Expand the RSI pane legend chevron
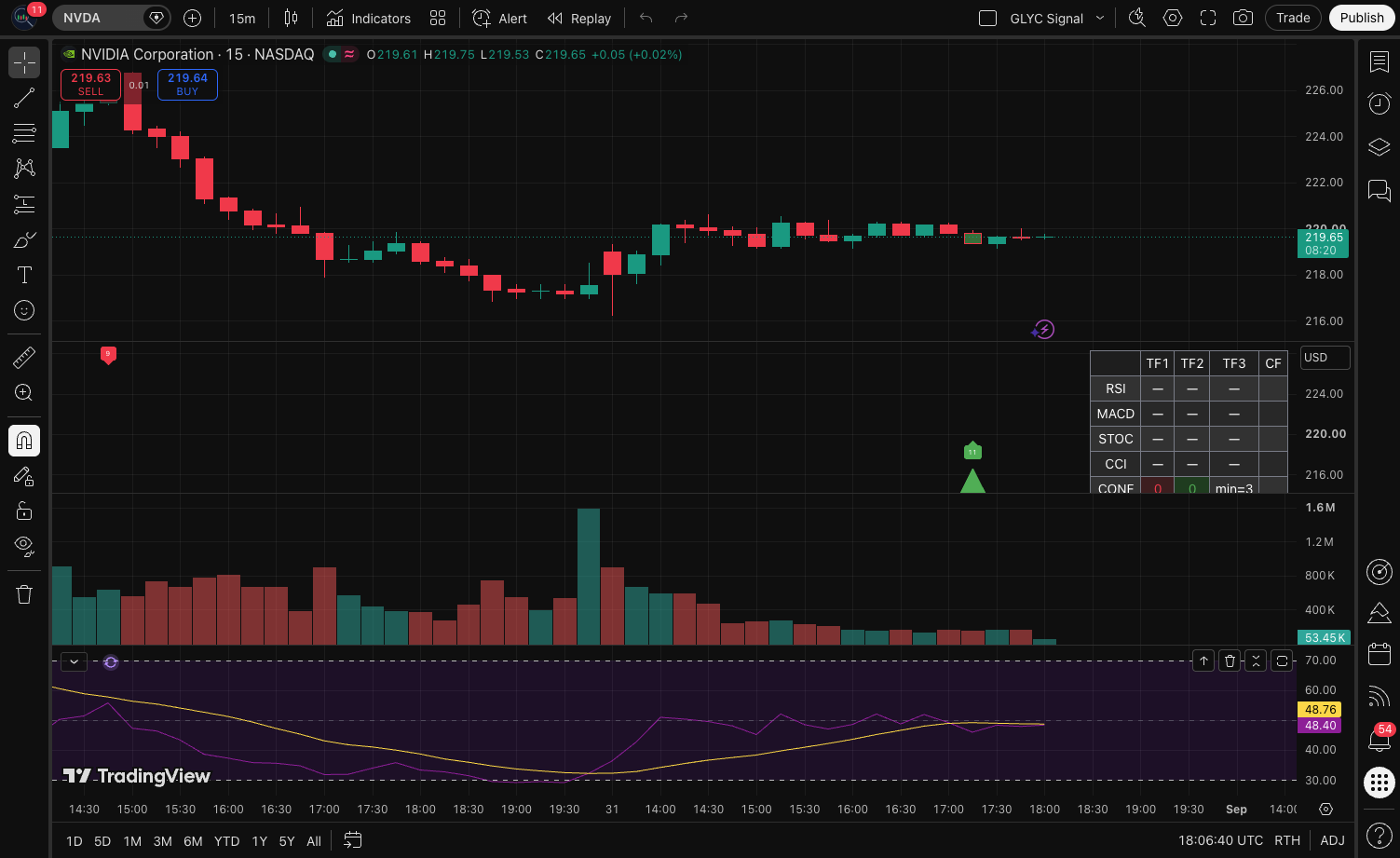Image resolution: width=1400 pixels, height=858 pixels. click(74, 661)
